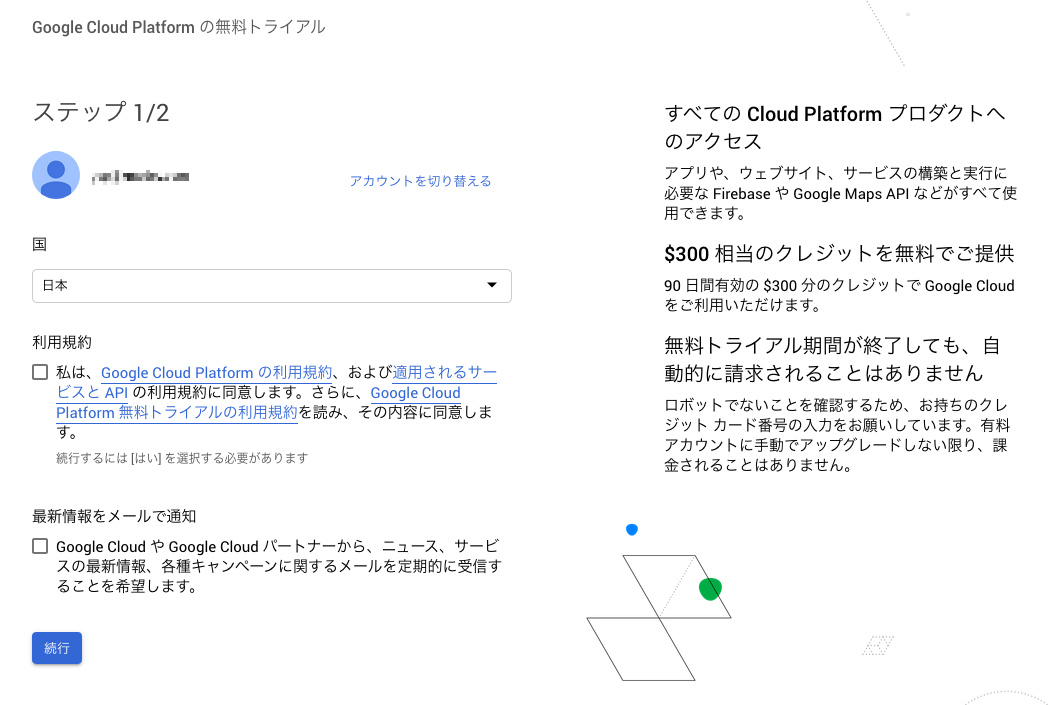Open the 国 country dropdown showing 日本
The image size is (1048, 705).
click(x=271, y=286)
